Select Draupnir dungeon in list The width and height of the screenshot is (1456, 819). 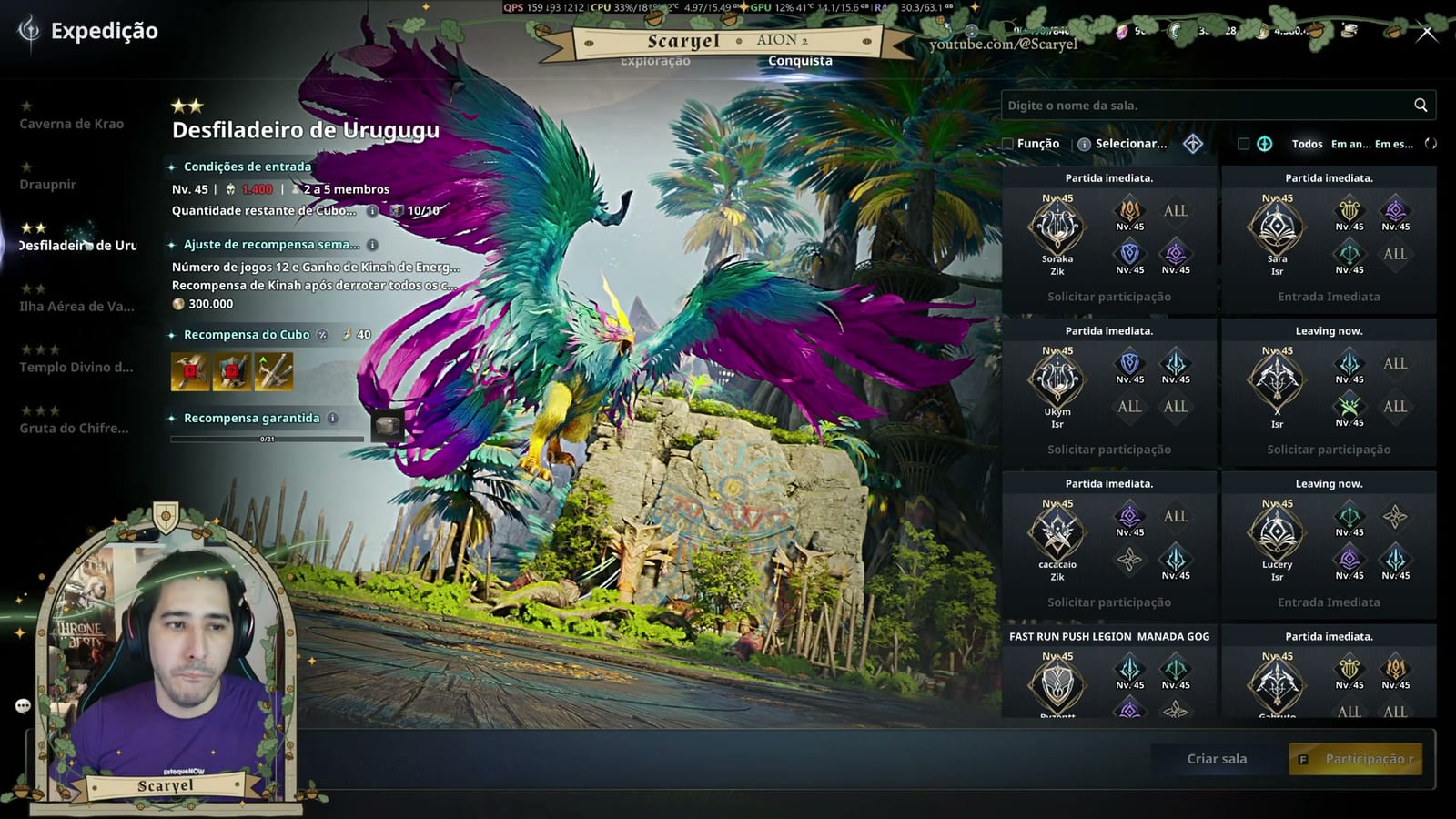[x=48, y=185]
